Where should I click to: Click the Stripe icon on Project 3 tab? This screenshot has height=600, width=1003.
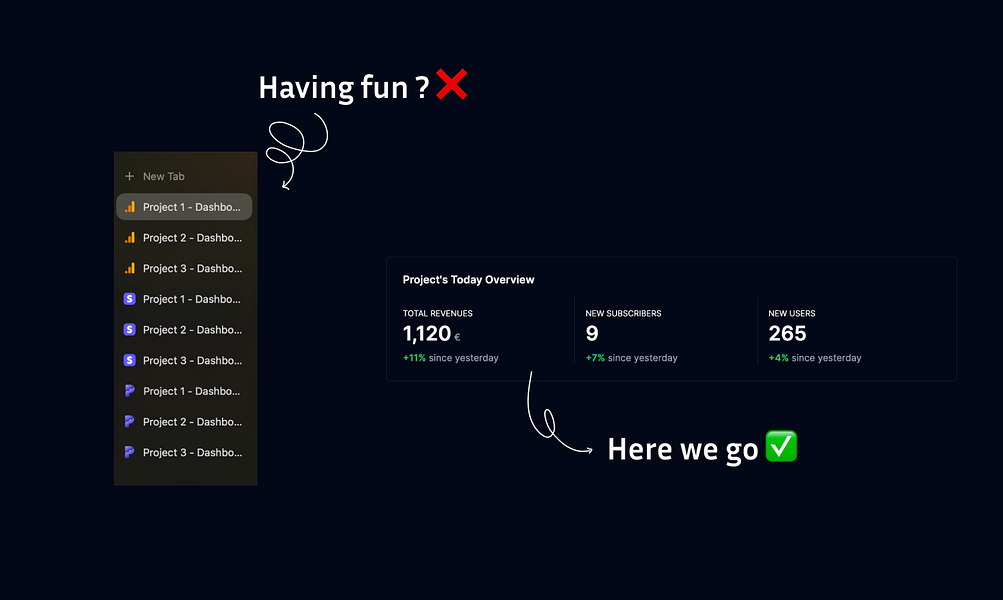(129, 360)
